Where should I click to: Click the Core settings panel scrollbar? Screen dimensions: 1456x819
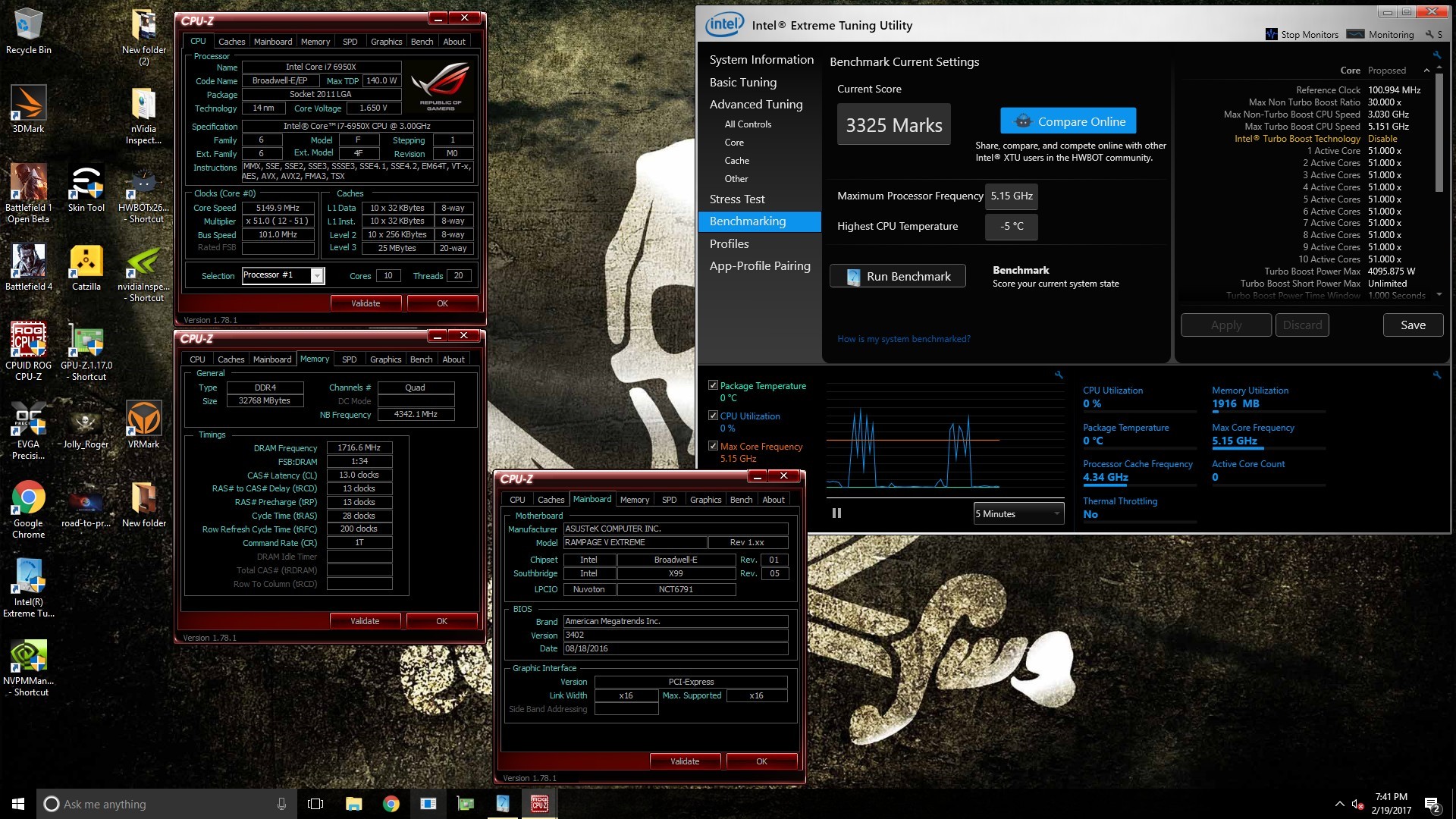pyautogui.click(x=1439, y=133)
